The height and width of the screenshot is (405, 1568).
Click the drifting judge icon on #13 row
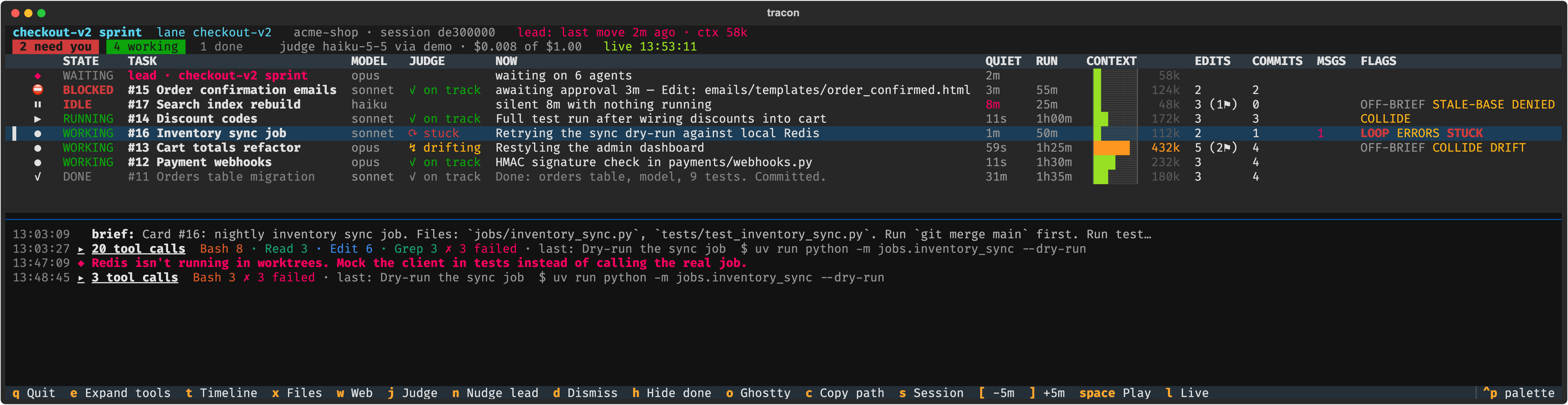pyautogui.click(x=413, y=148)
